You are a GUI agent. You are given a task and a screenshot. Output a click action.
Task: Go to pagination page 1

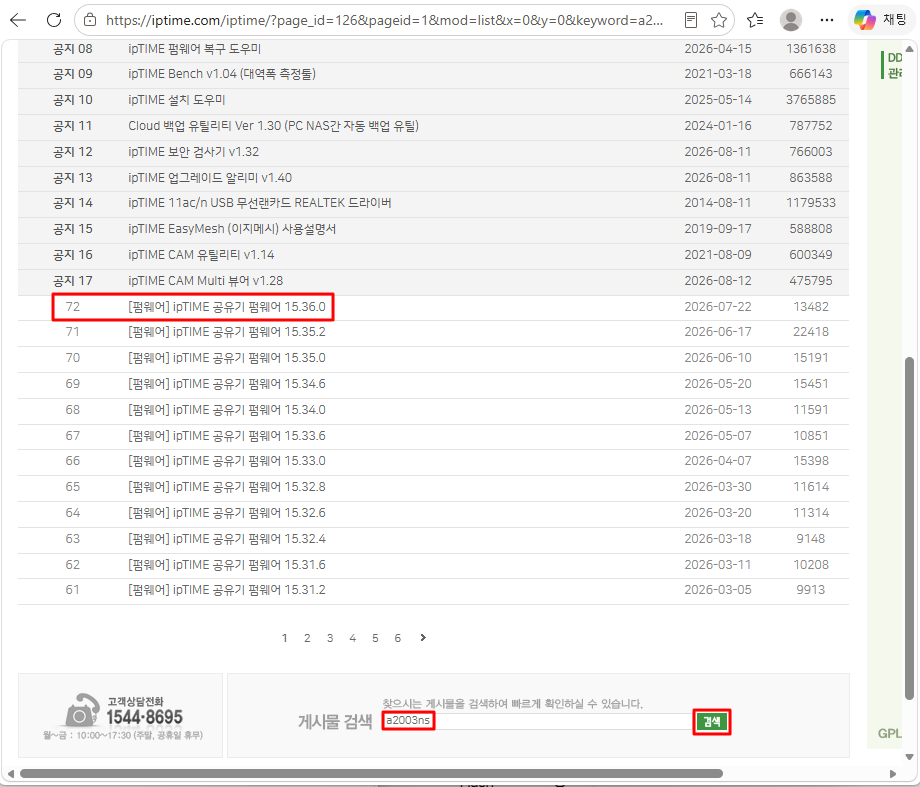pos(285,638)
